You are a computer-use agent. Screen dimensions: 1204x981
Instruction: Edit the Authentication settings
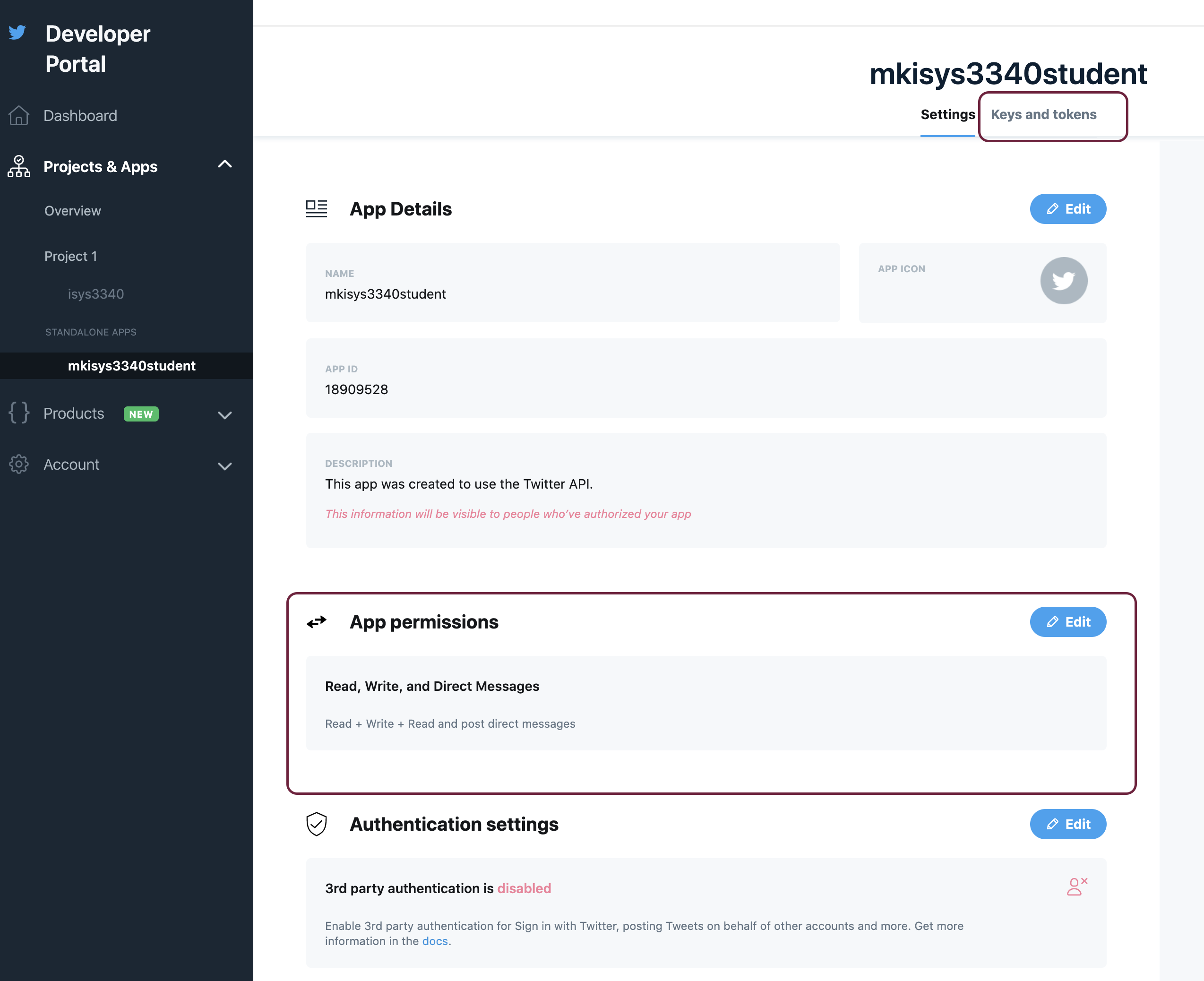(1067, 824)
